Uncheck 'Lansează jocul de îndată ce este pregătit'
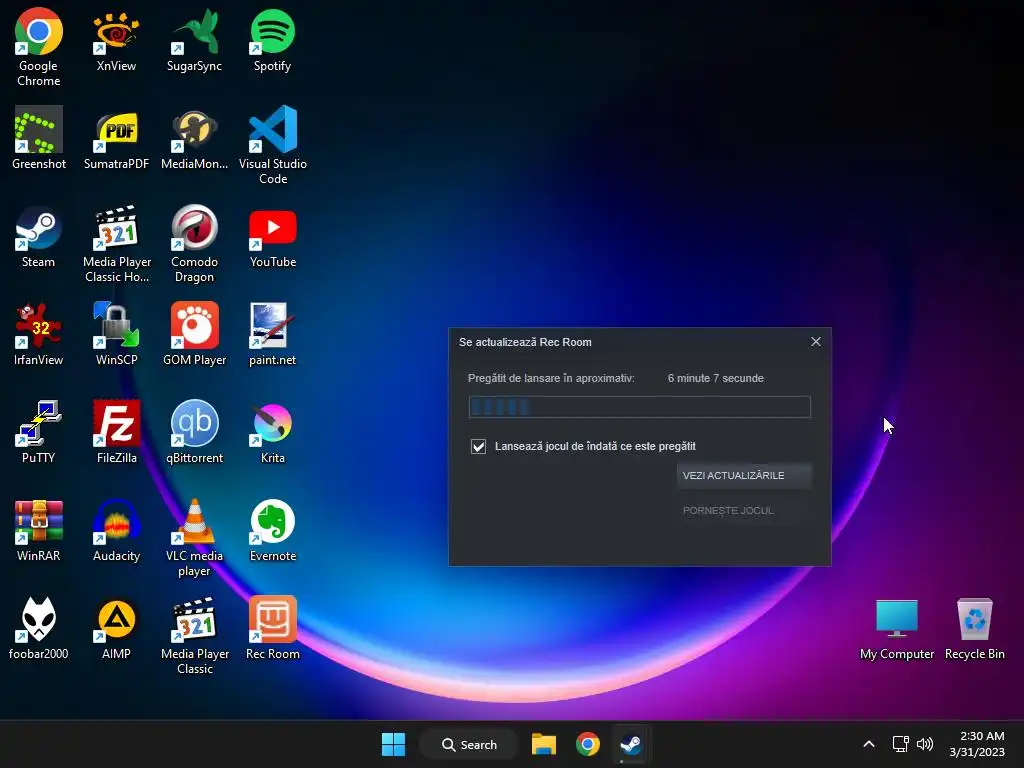The height and width of the screenshot is (768, 1024). pos(478,446)
